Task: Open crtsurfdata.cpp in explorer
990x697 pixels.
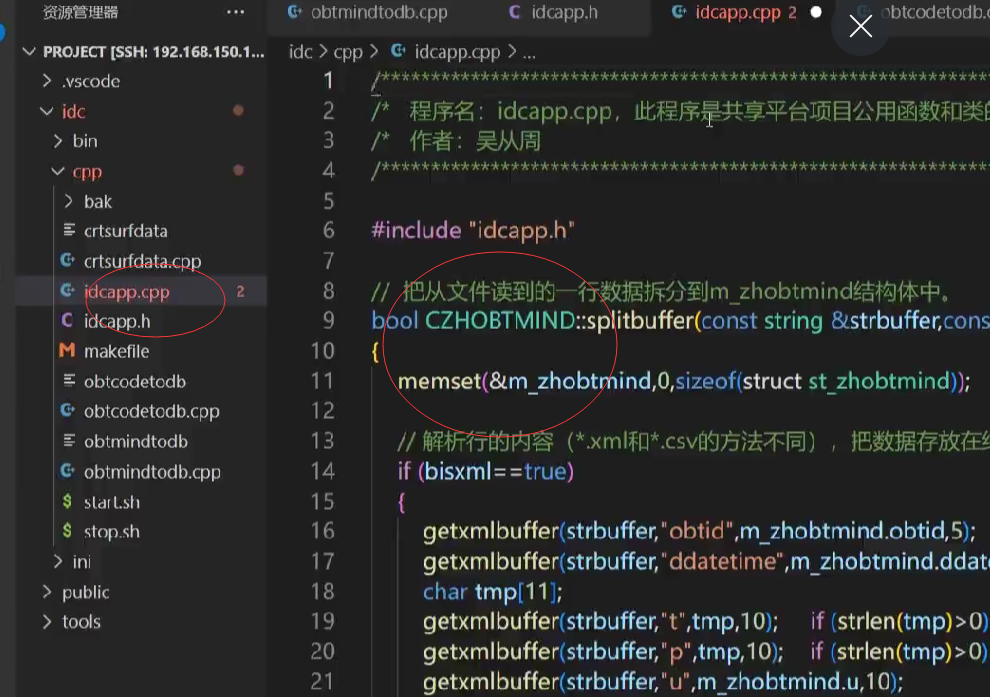Action: click(x=143, y=261)
